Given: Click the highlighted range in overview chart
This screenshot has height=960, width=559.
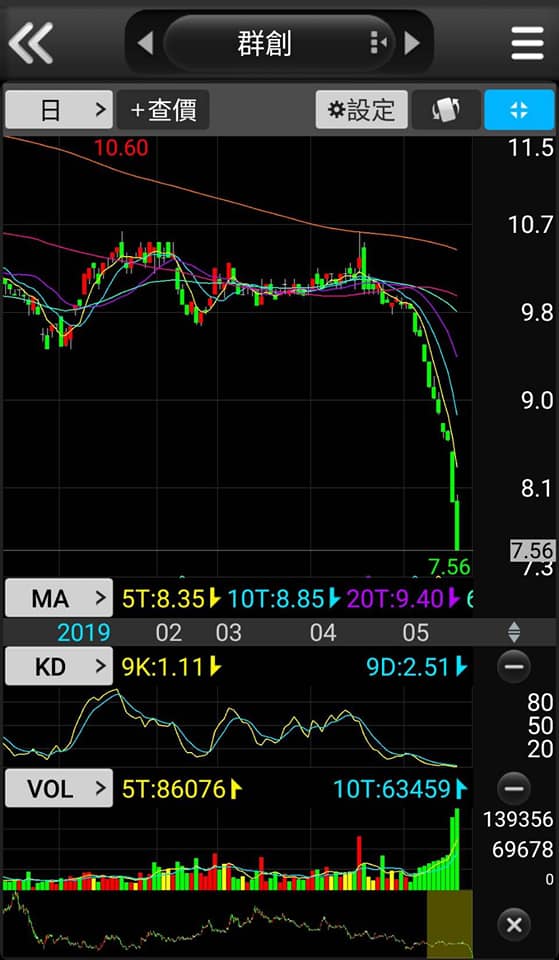Looking at the screenshot, I should click(x=449, y=924).
